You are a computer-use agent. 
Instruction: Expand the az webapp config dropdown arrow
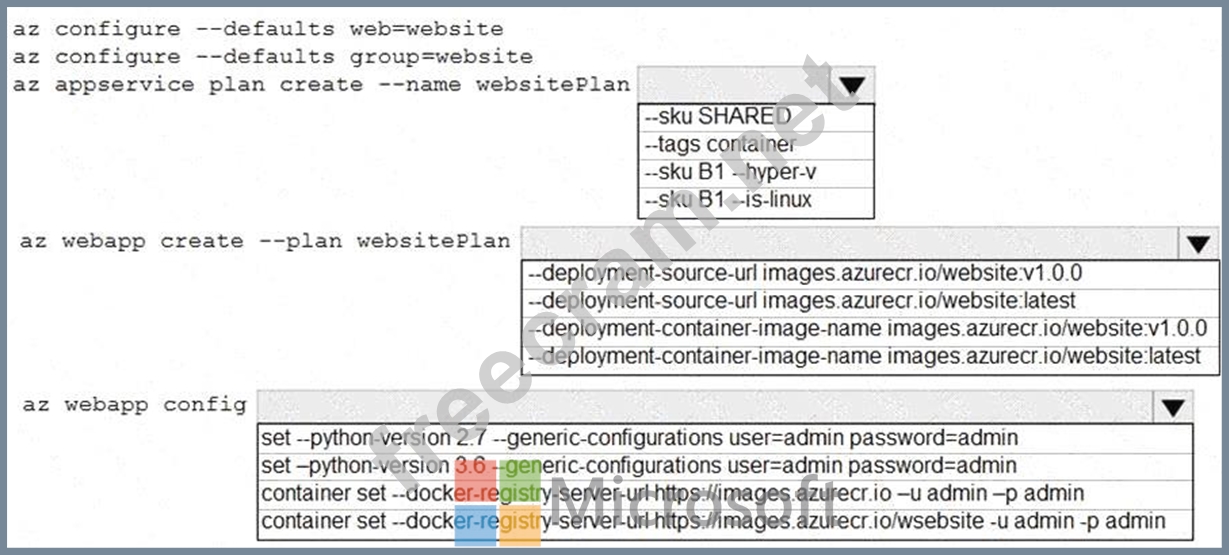pyautogui.click(x=1174, y=407)
